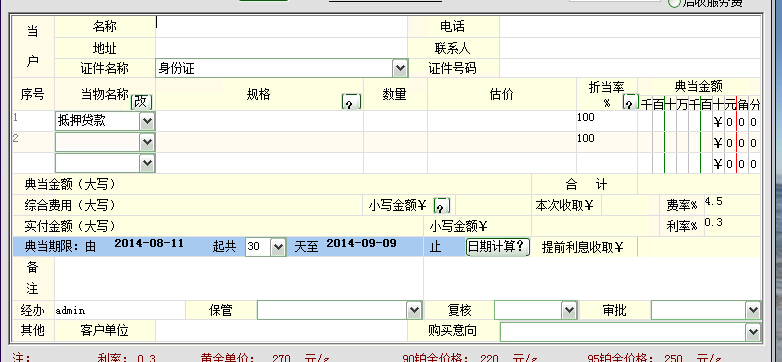Open the 30 days term dropdown

(x=278, y=247)
